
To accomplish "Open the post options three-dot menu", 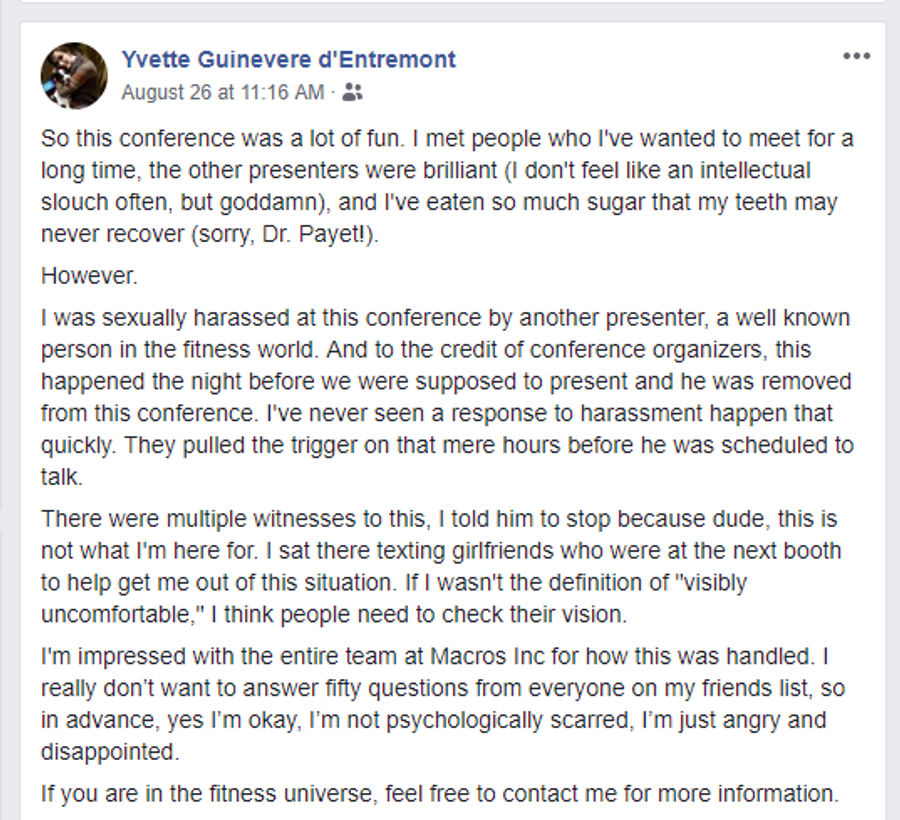I will tap(856, 56).
